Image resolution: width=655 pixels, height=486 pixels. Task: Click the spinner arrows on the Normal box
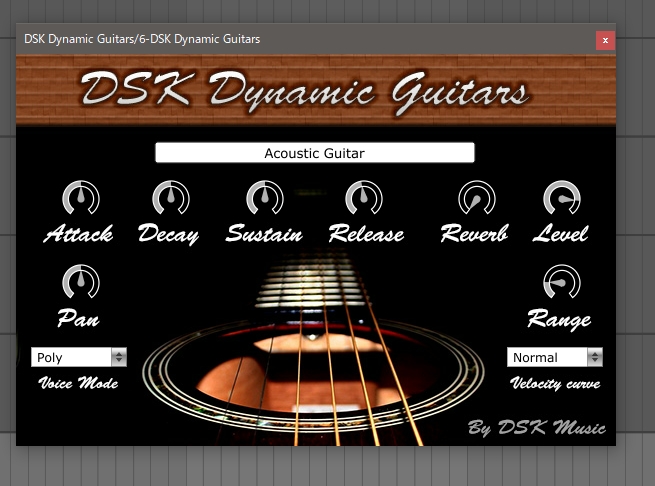pos(595,357)
